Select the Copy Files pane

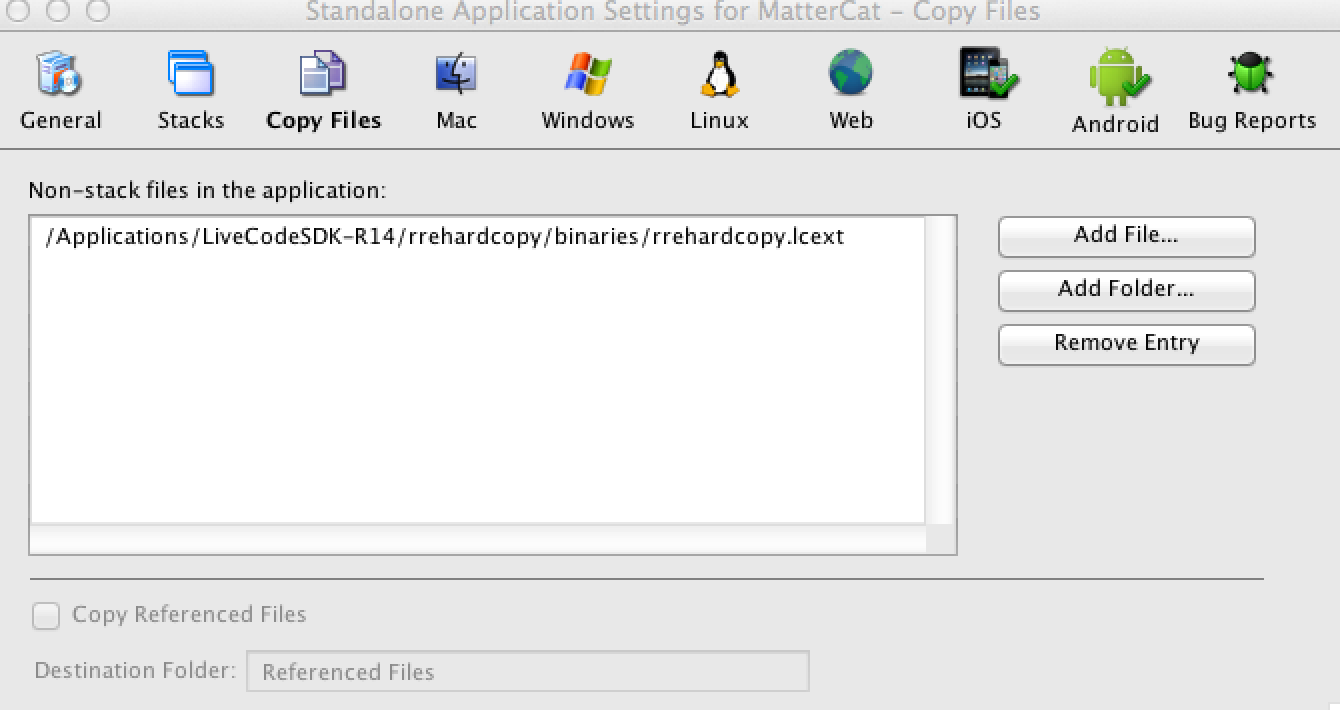click(323, 91)
